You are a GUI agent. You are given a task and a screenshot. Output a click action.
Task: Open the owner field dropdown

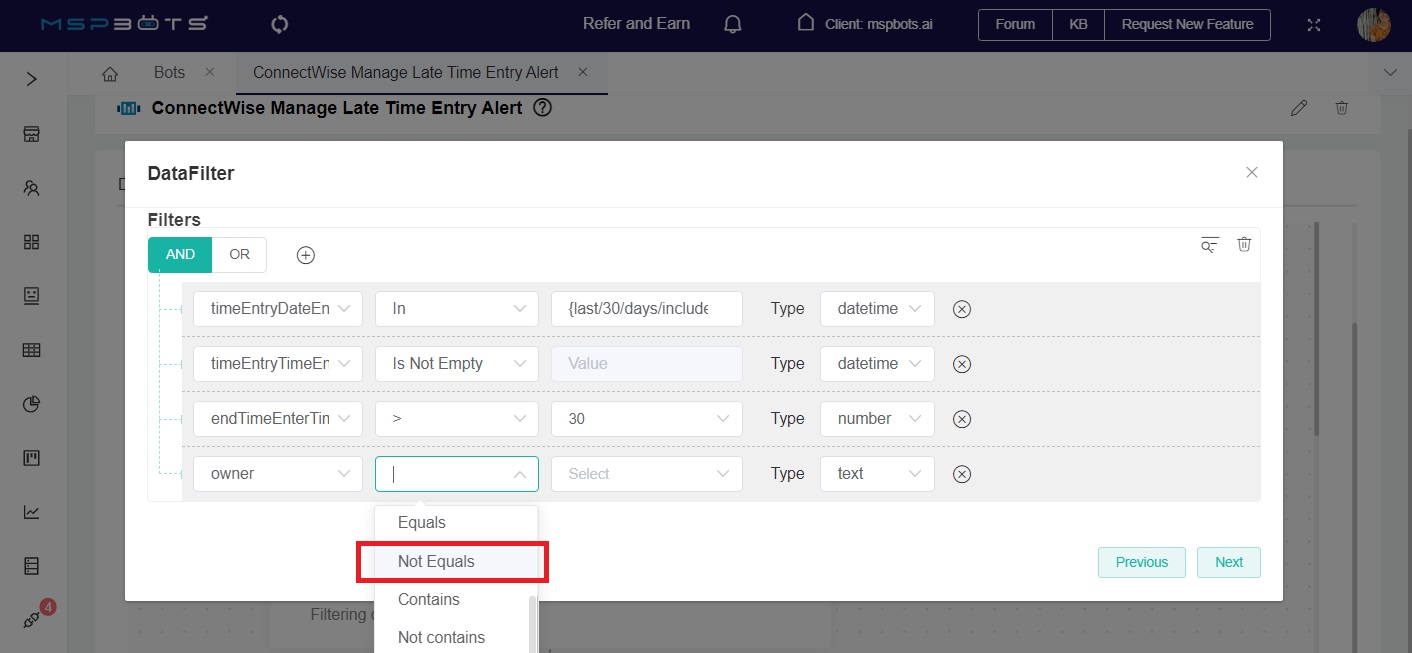(277, 474)
